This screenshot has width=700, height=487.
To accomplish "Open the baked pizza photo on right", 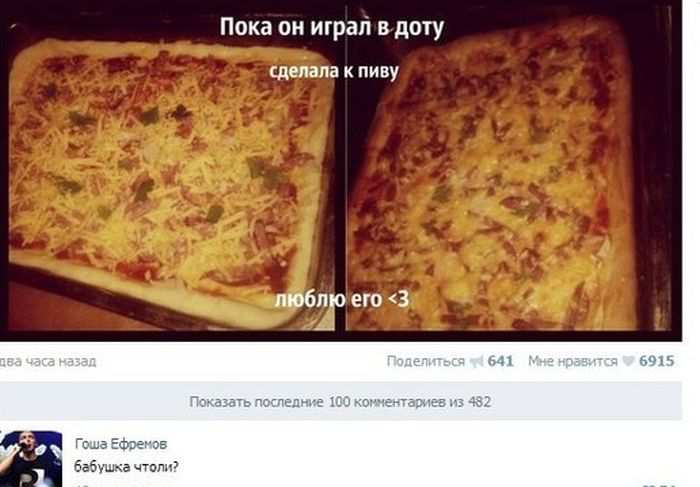I will (x=509, y=176).
